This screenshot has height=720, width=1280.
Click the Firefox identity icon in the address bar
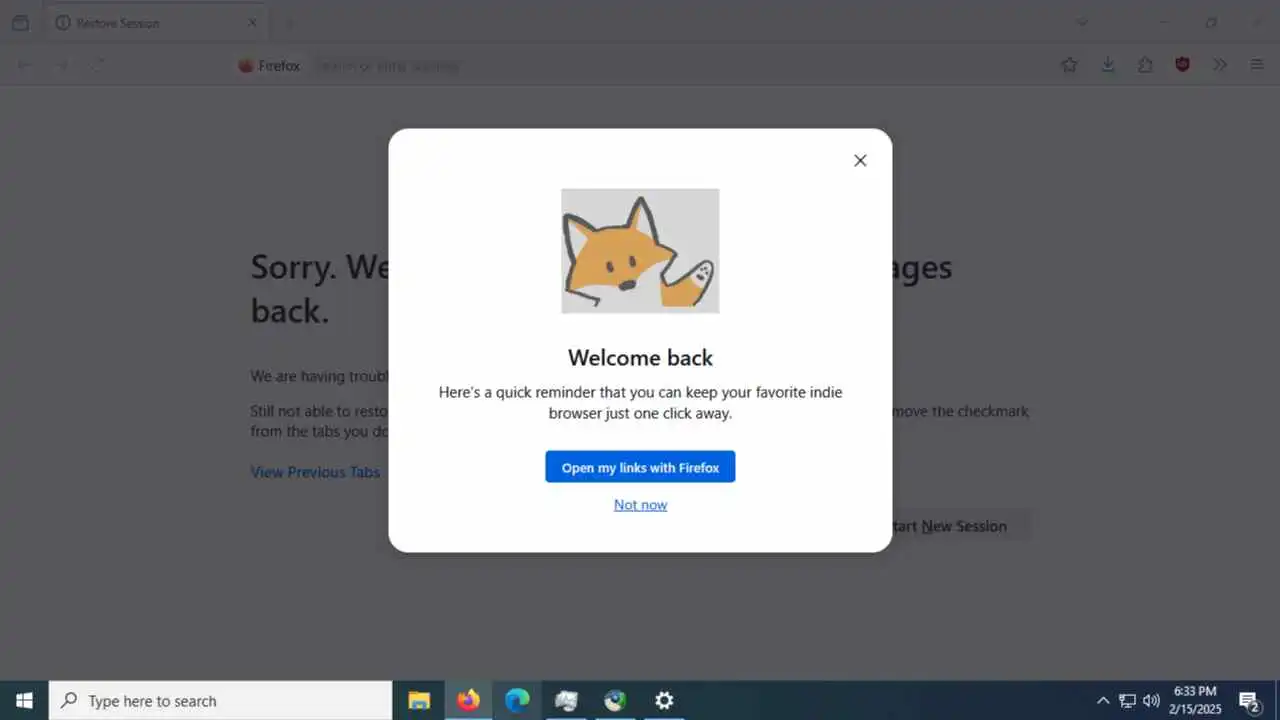tap(269, 66)
